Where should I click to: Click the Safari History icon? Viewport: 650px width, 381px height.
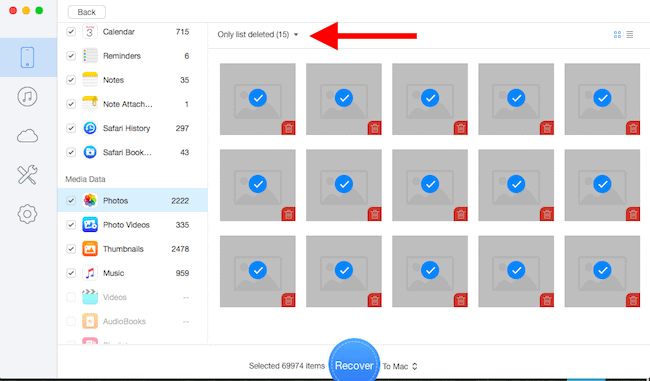[90, 128]
